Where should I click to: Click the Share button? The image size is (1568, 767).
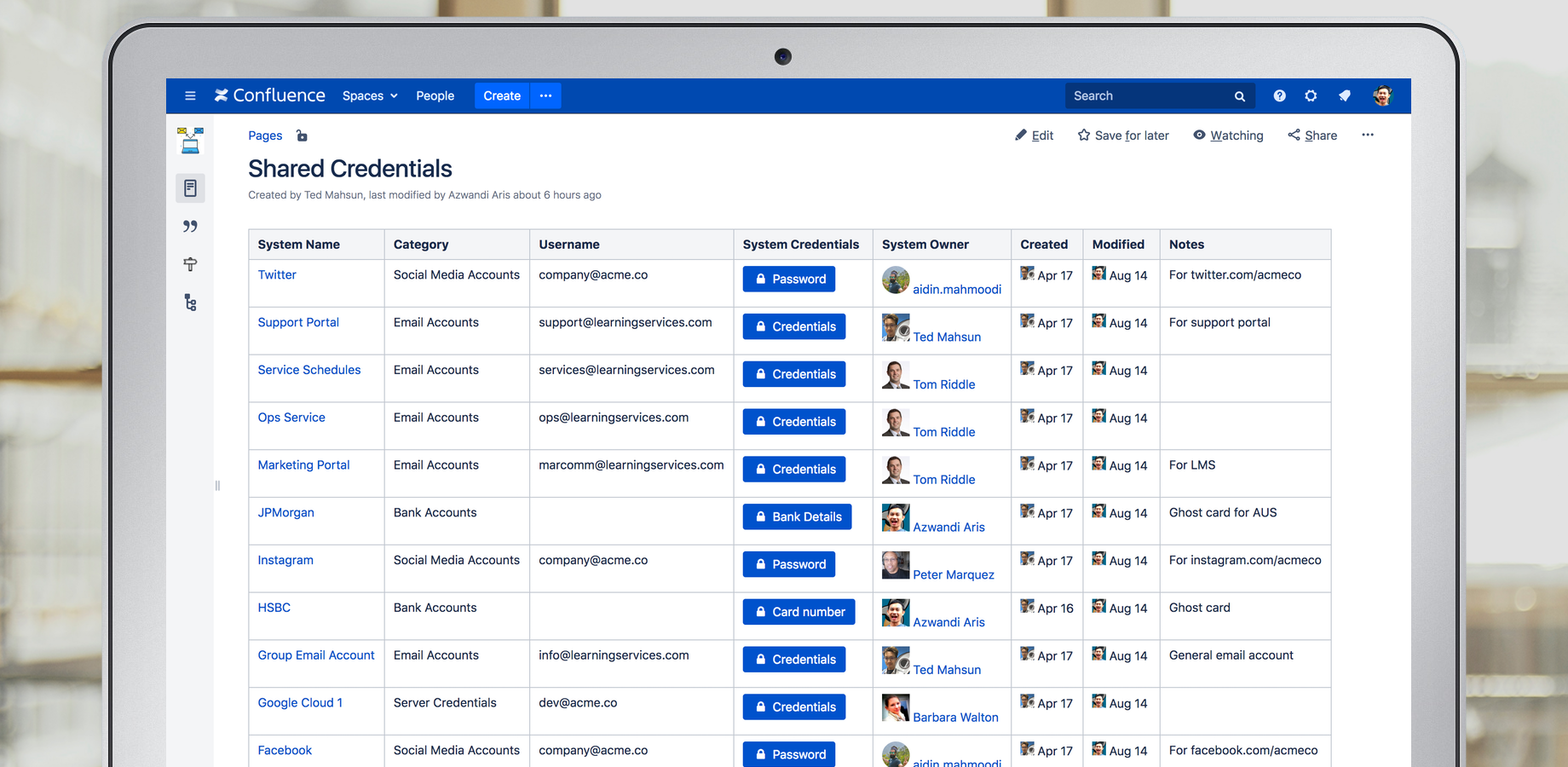coord(1312,136)
